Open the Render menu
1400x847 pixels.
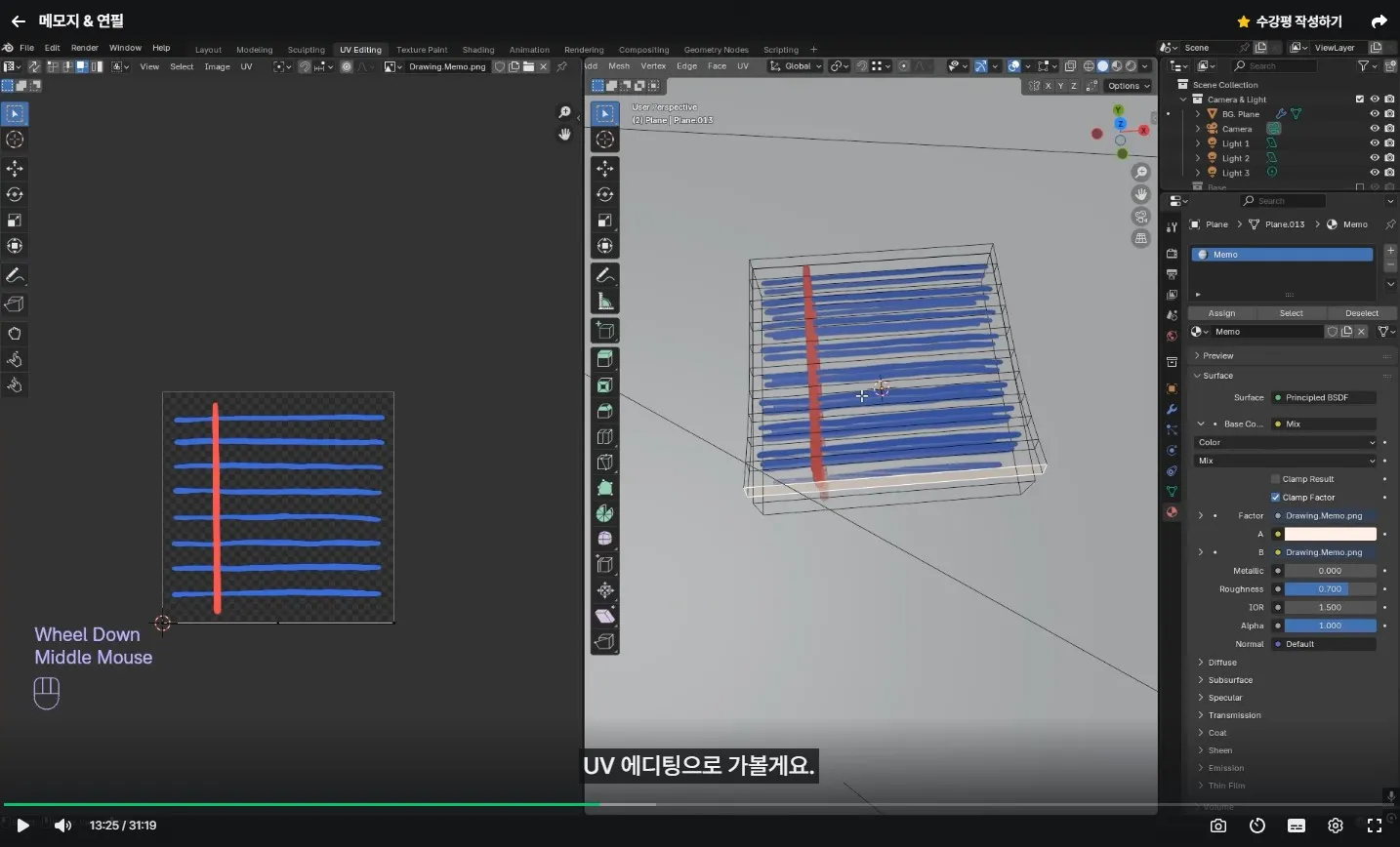85,48
